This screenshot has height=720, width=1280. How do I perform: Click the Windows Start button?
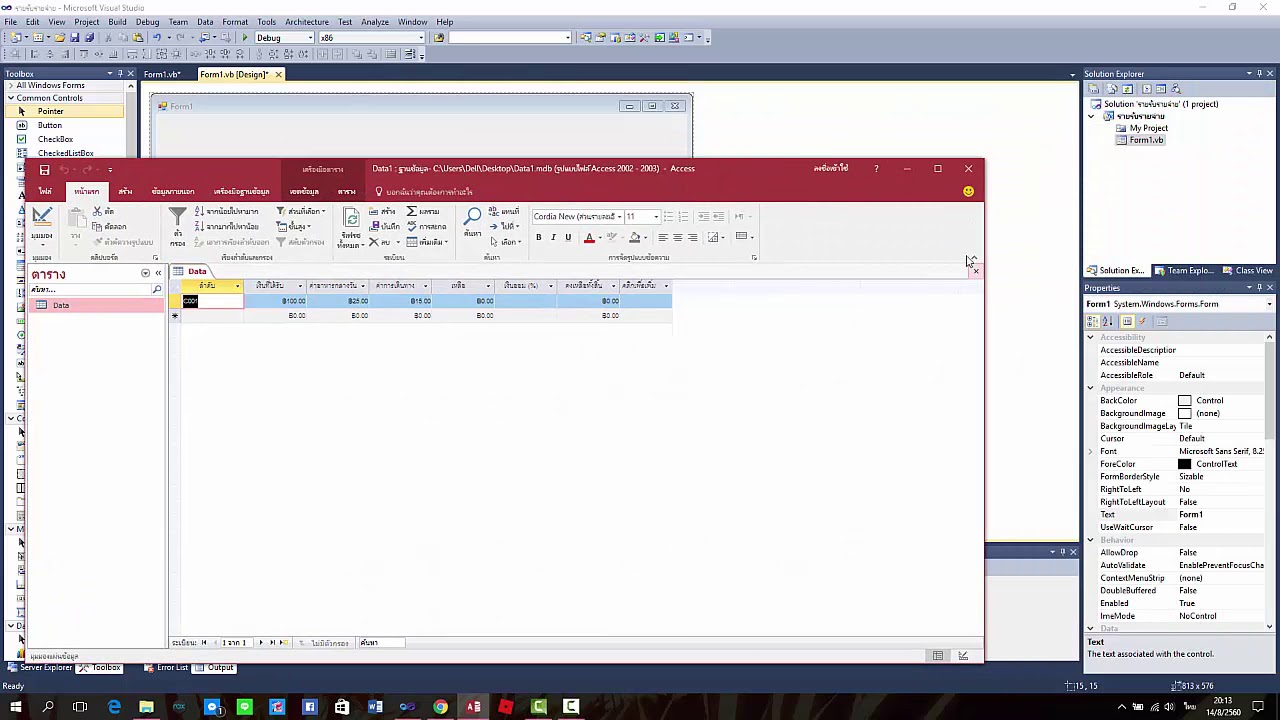click(x=15, y=707)
